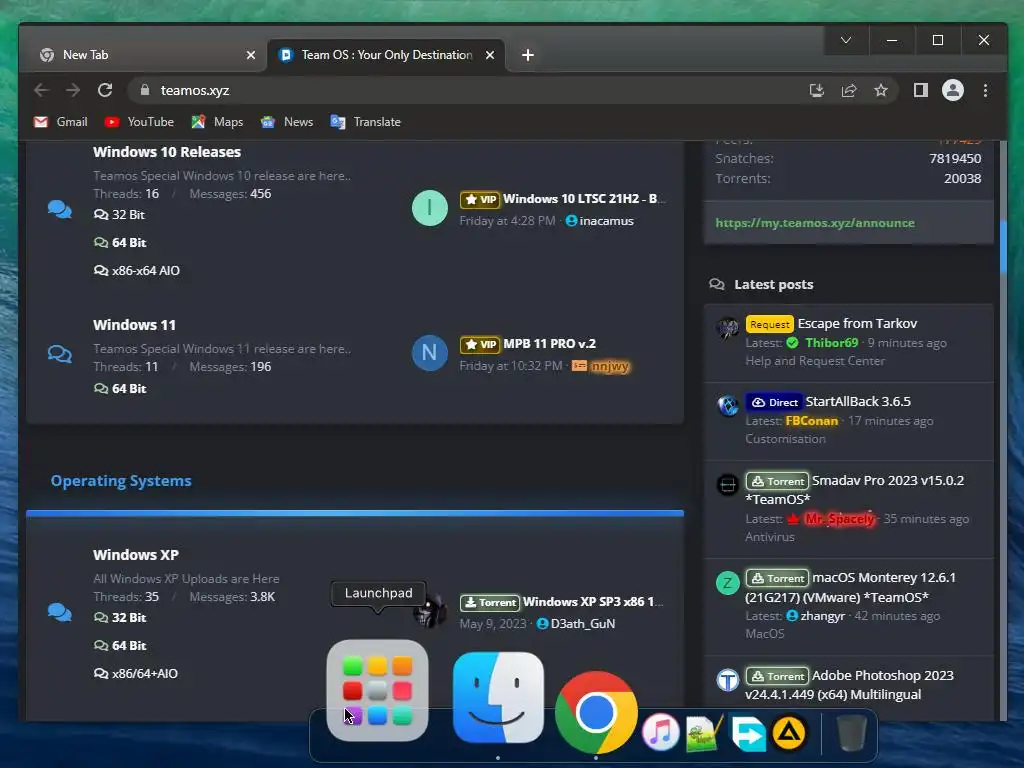
Task: Open the Antivirus category link
Action: click(770, 537)
